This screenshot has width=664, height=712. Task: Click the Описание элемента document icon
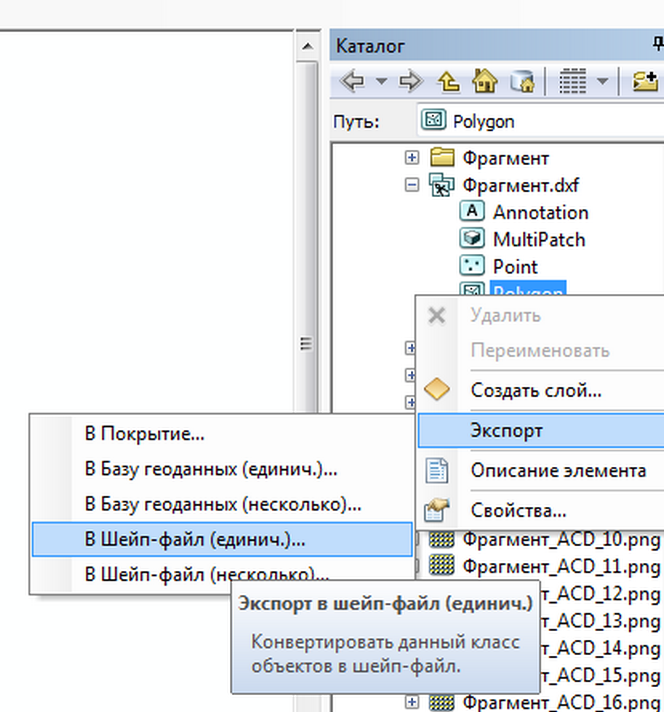tap(437, 470)
